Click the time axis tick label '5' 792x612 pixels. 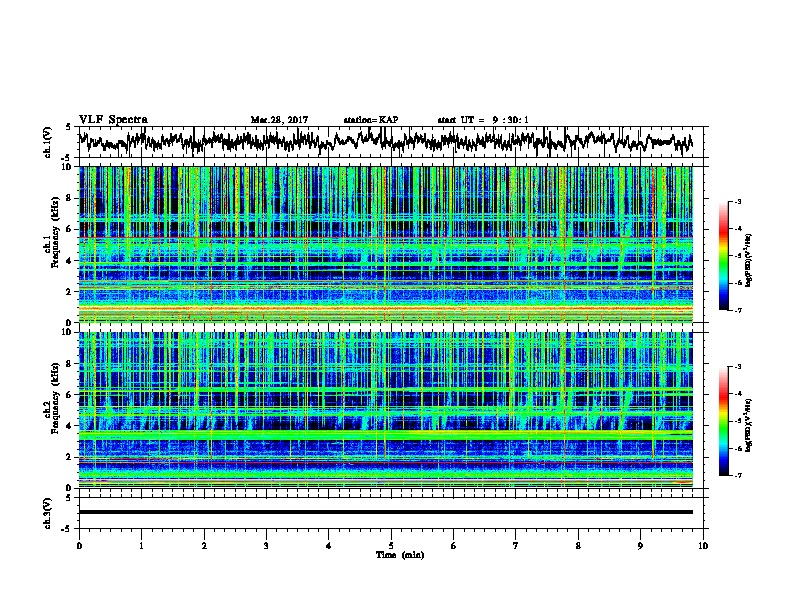pyautogui.click(x=391, y=546)
